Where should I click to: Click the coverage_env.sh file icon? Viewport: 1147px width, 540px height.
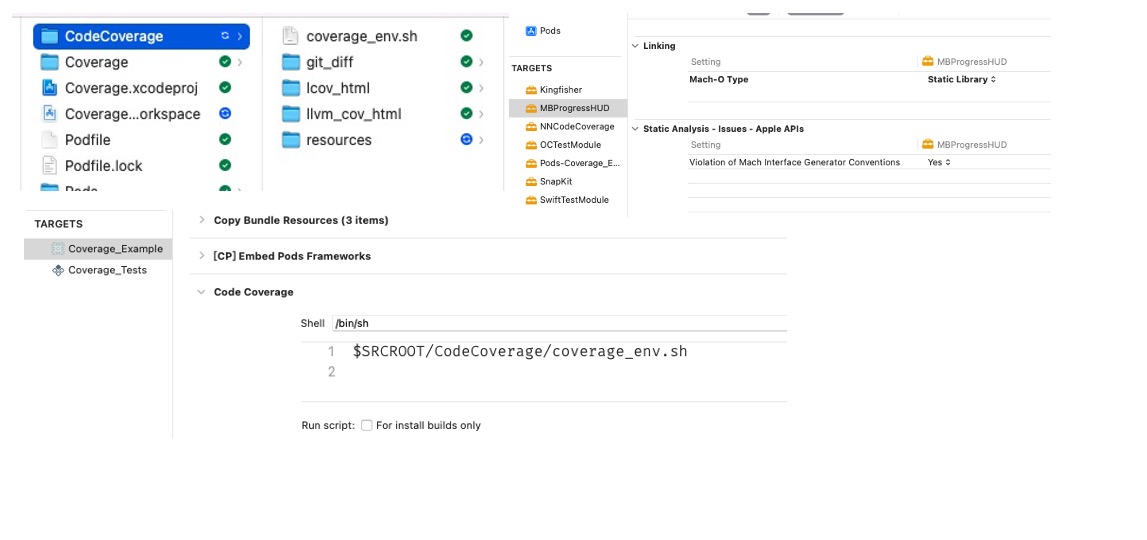(x=290, y=36)
